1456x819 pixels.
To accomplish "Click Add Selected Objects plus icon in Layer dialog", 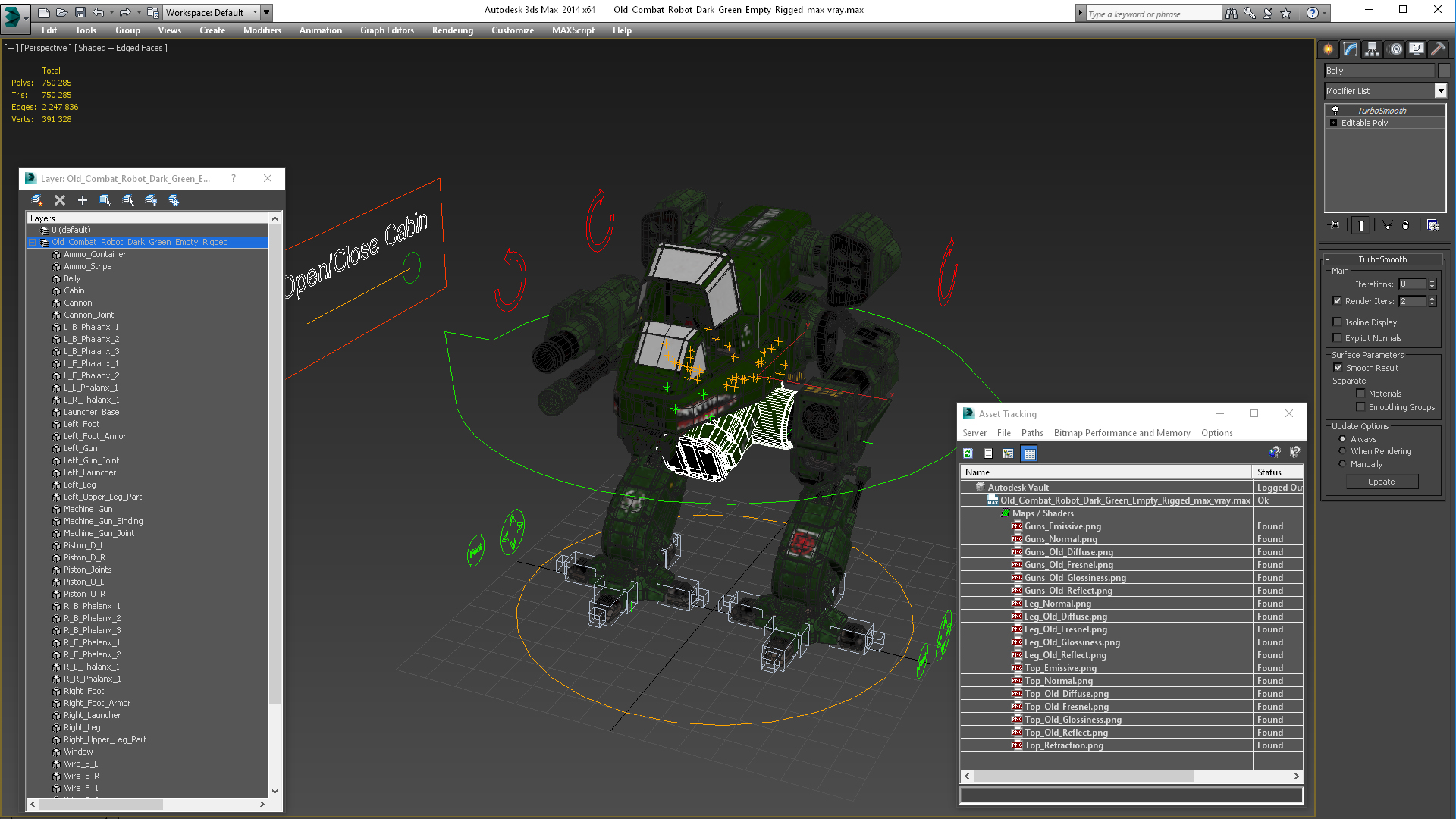I will (x=83, y=200).
